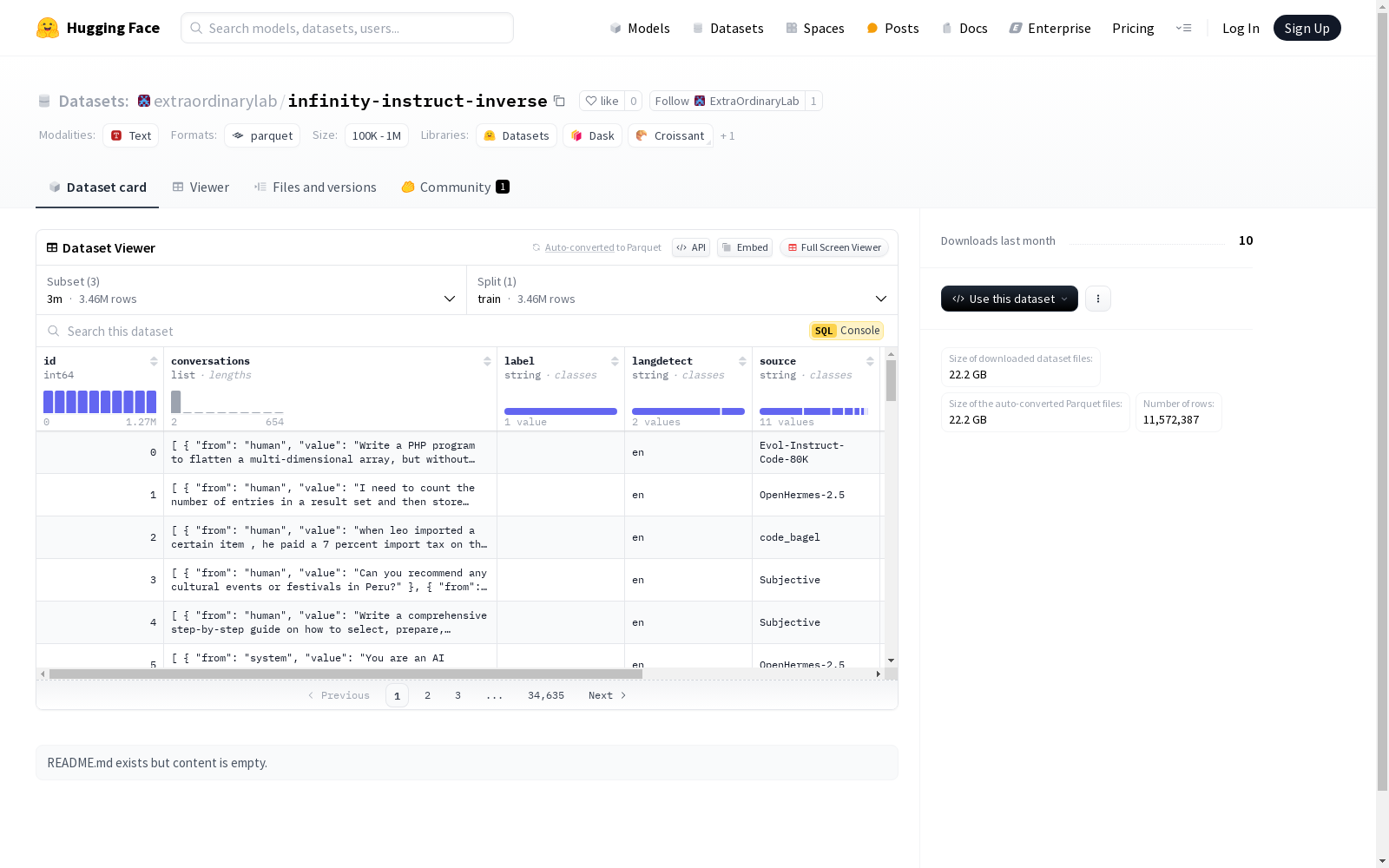Select the 100K - 1M size tag
The image size is (1389, 868).
pos(377,135)
